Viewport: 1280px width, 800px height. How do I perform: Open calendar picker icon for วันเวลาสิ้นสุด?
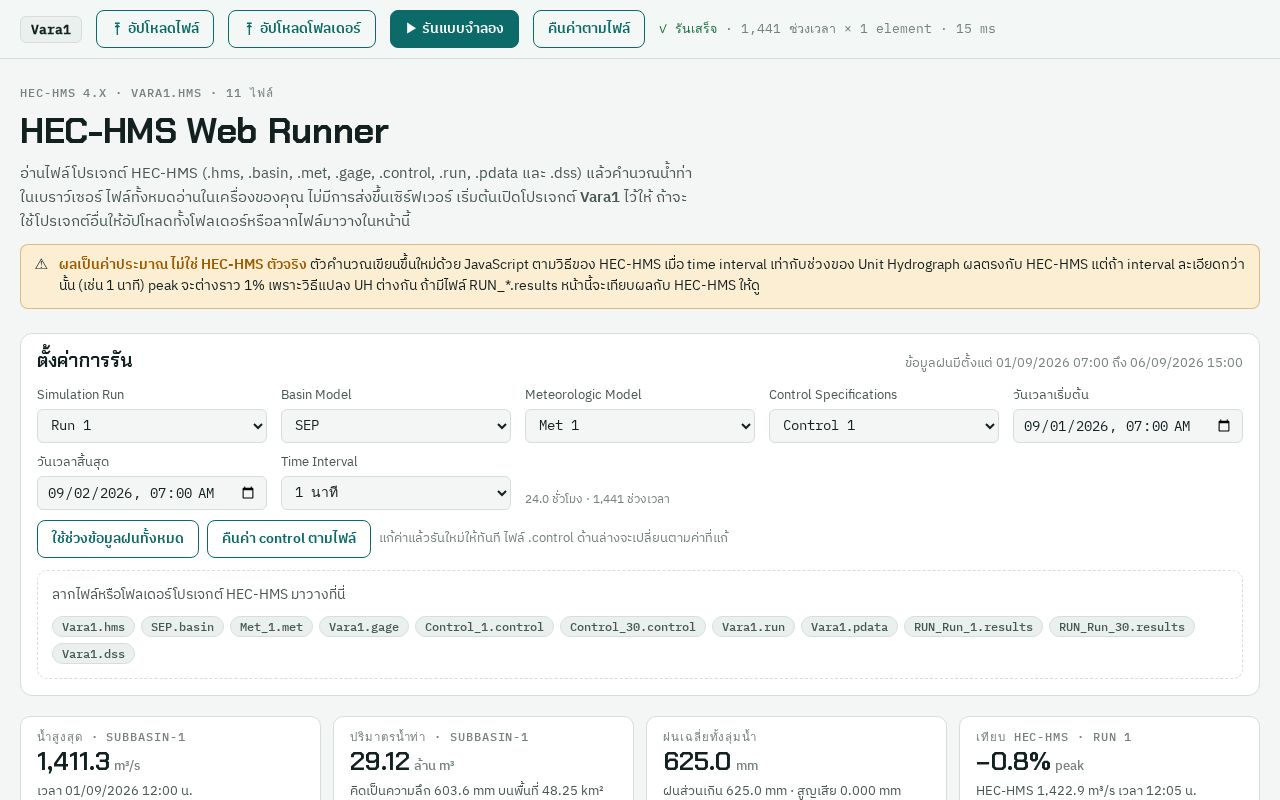click(x=248, y=493)
